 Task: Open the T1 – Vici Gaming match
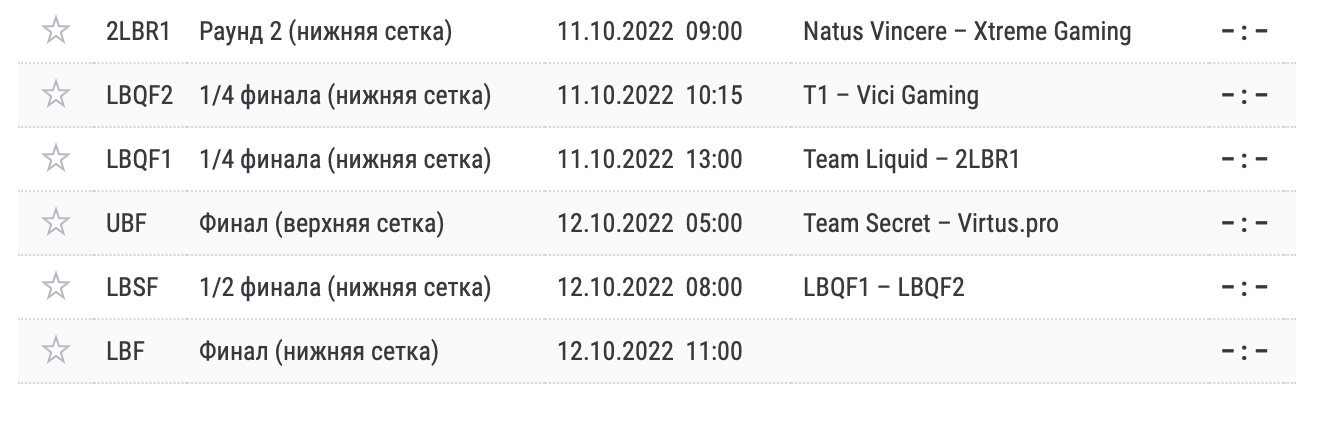point(891,96)
